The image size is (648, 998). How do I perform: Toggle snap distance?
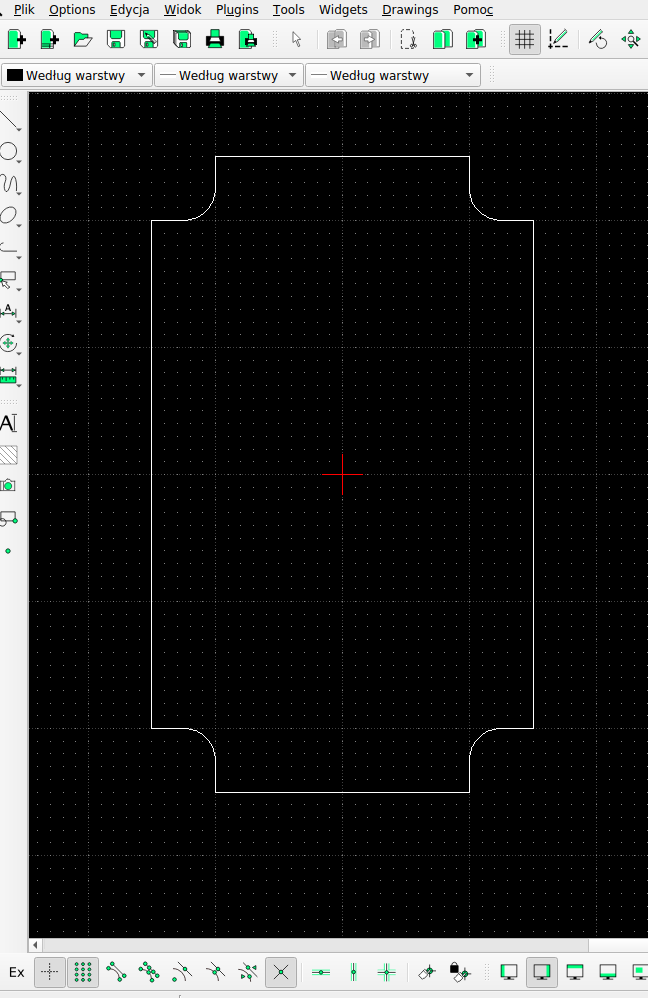coord(248,972)
